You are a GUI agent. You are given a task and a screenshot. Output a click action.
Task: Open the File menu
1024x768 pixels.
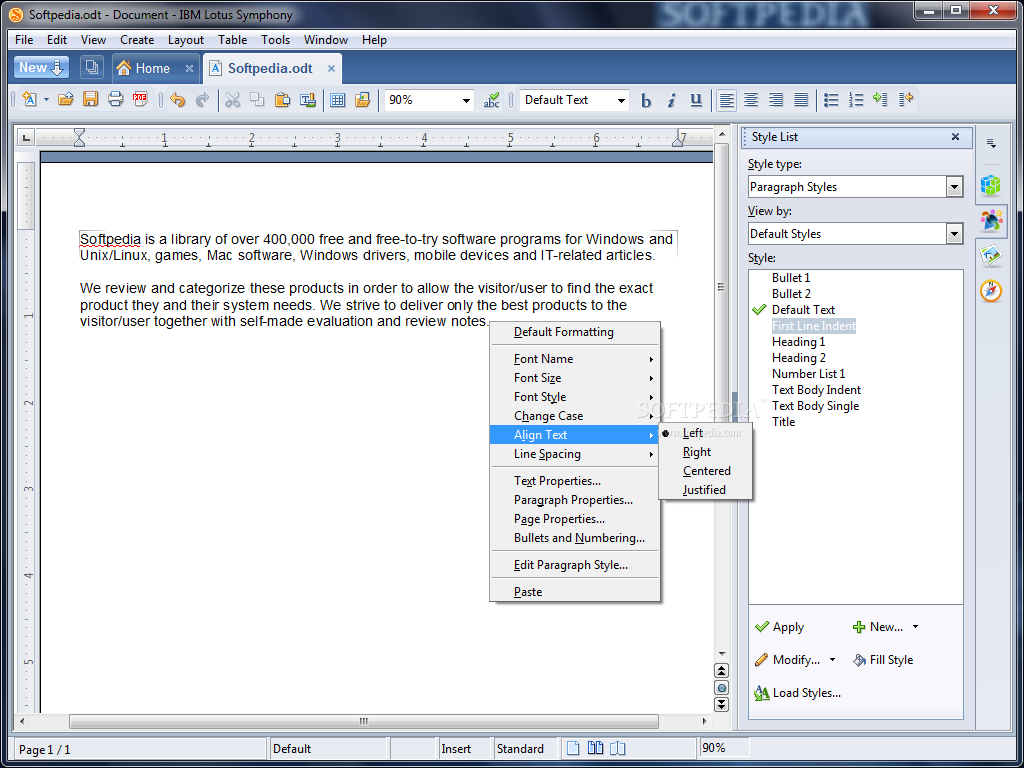click(24, 40)
